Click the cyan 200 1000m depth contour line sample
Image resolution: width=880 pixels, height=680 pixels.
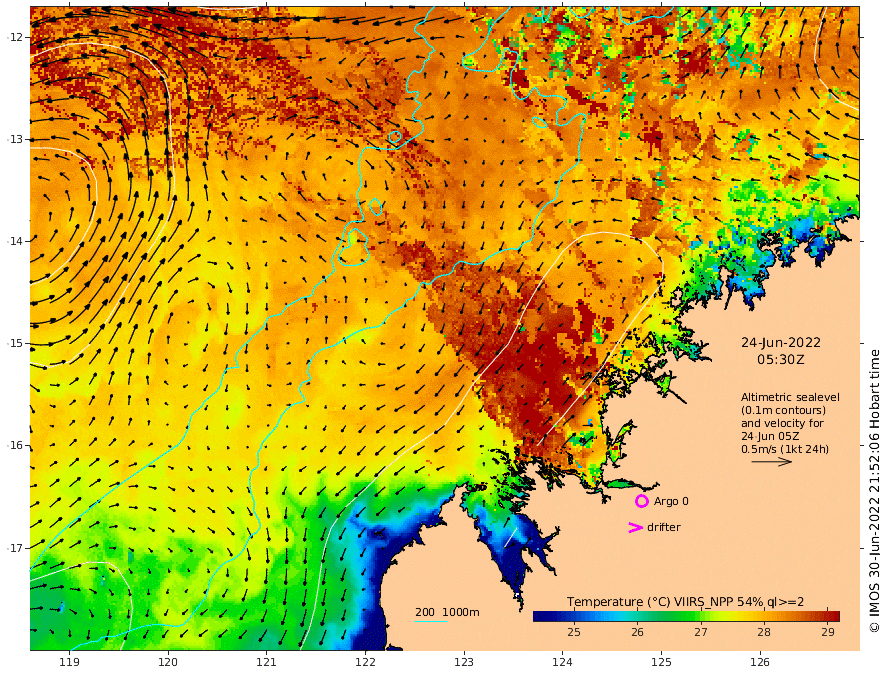430,621
